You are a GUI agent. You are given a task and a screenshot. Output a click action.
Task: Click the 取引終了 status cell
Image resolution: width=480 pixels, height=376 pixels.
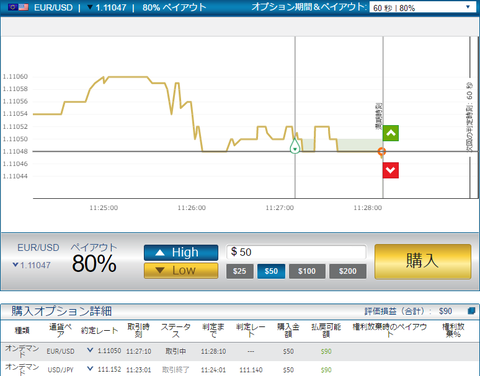point(176,370)
